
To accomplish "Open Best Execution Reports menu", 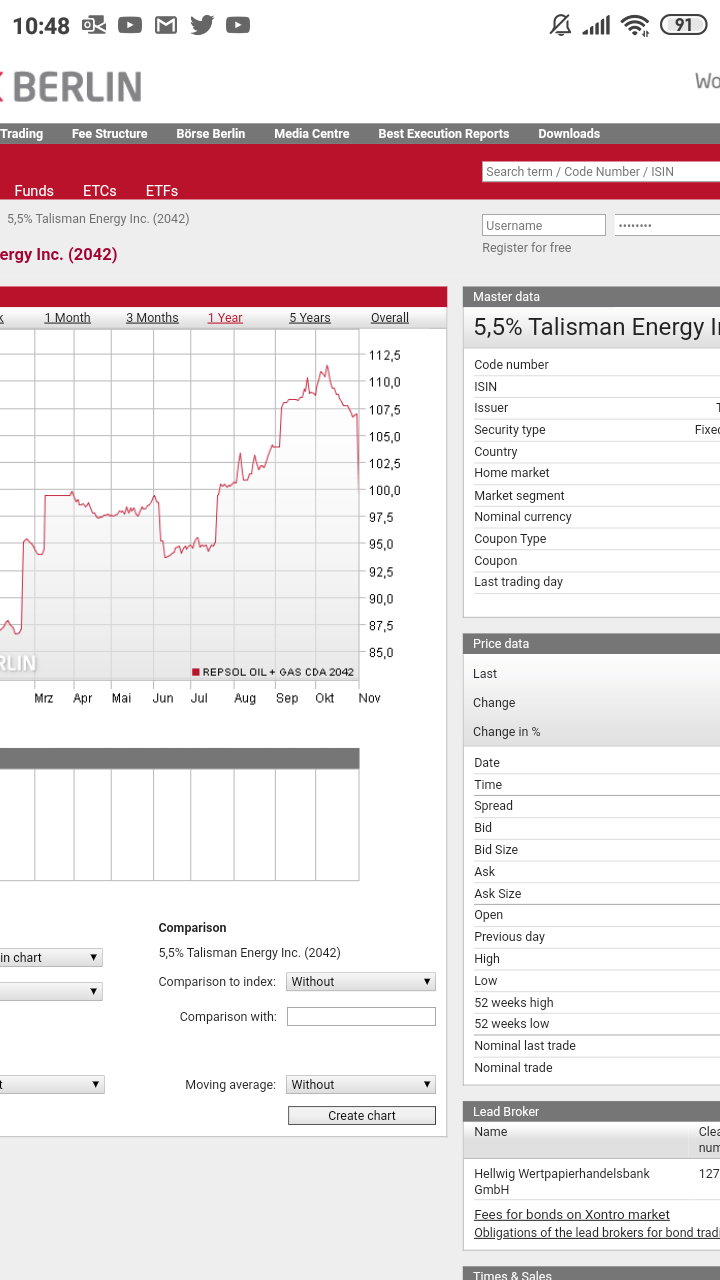I will point(444,134).
